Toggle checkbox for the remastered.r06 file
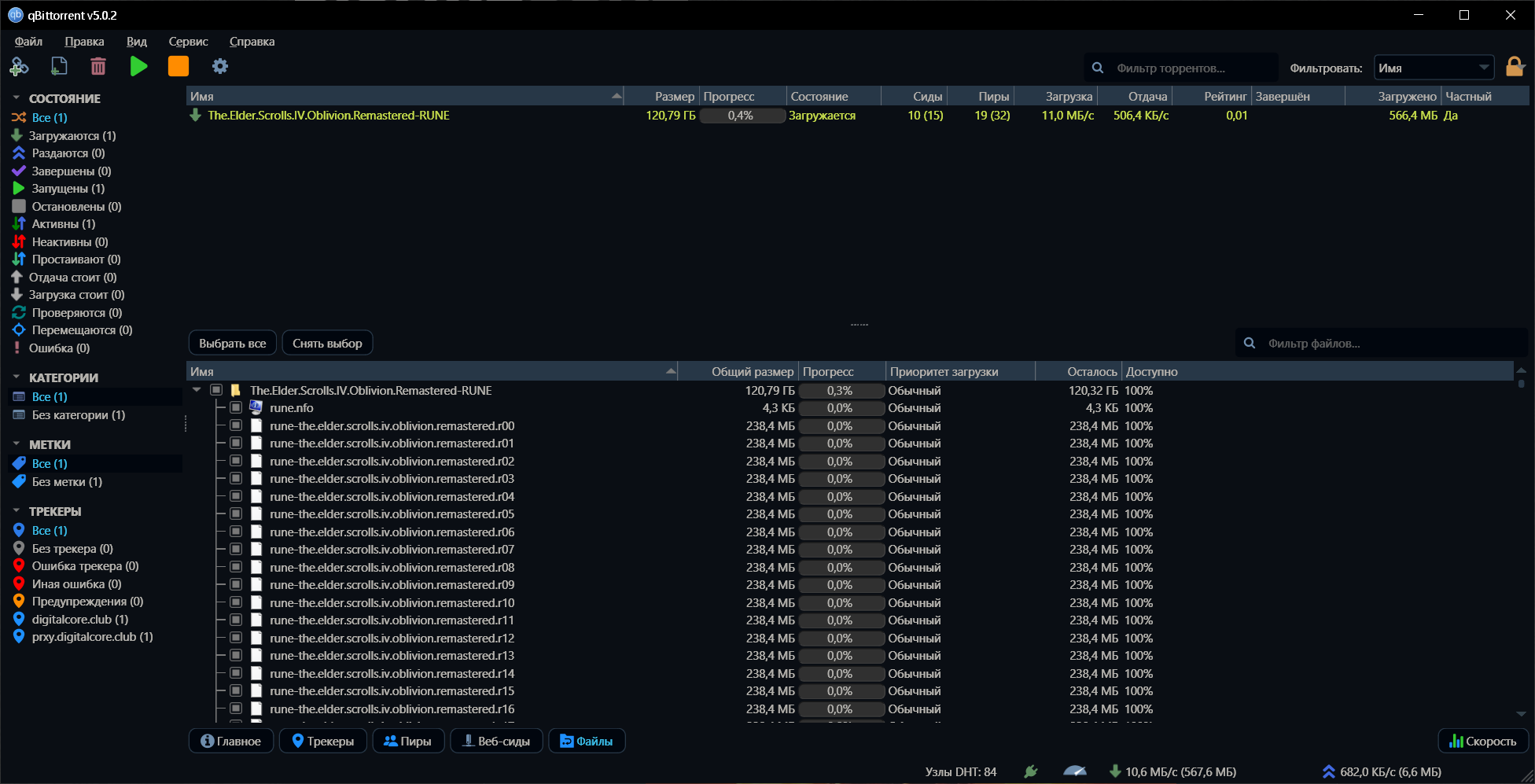 click(x=235, y=532)
